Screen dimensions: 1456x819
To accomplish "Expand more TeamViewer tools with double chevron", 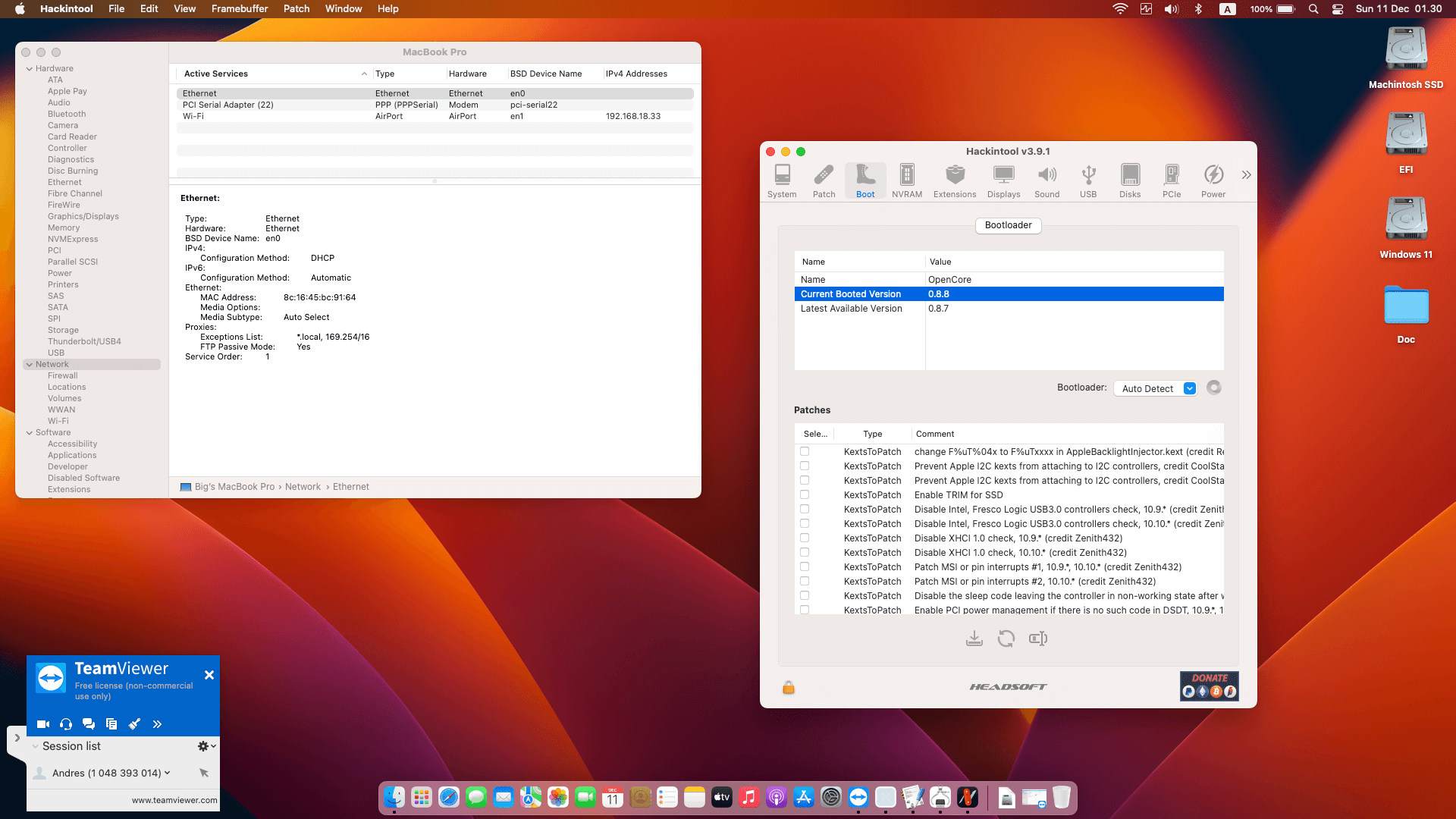I will coord(157,724).
